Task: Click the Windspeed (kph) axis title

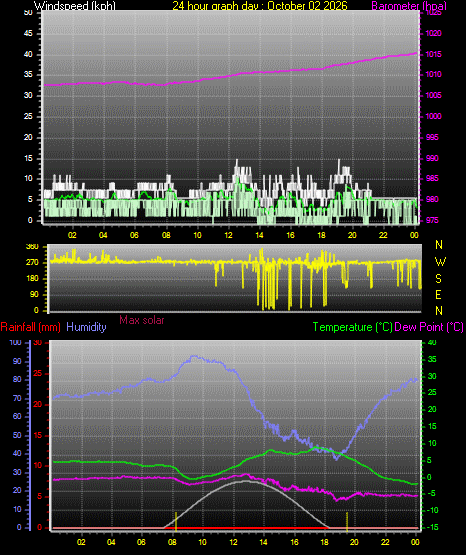Action: click(75, 6)
